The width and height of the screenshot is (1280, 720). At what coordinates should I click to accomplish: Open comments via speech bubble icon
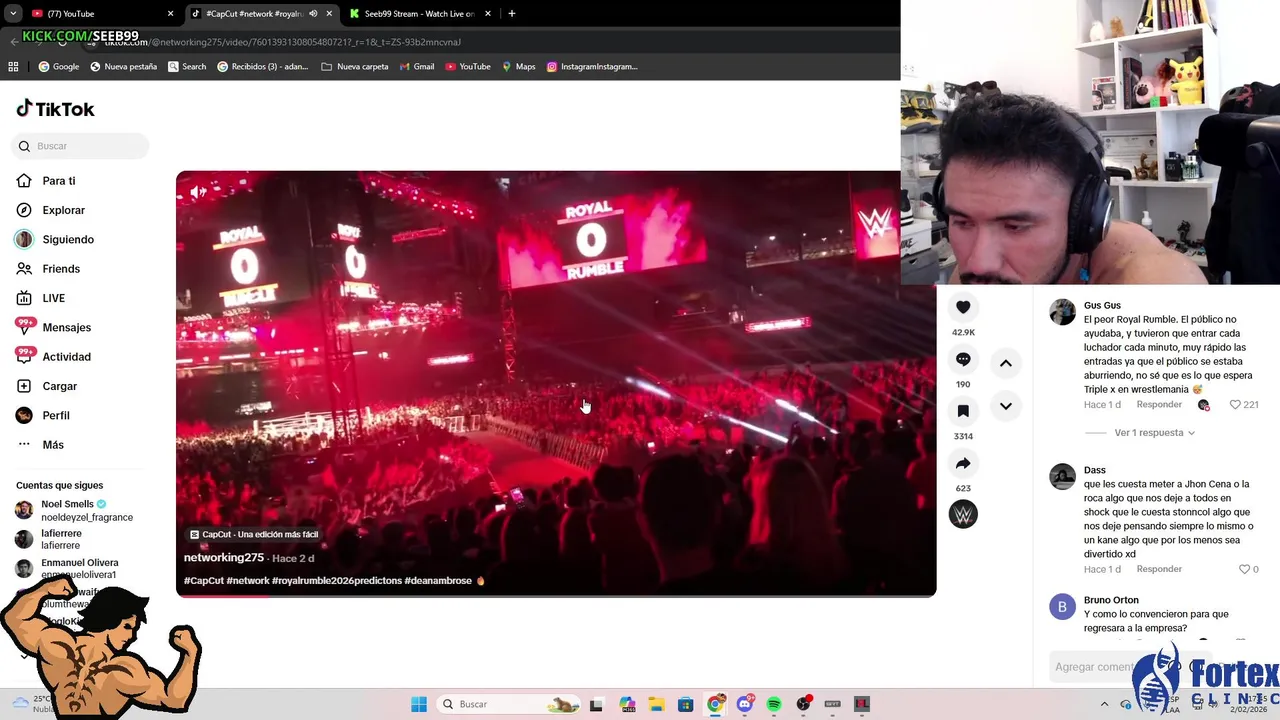point(963,359)
